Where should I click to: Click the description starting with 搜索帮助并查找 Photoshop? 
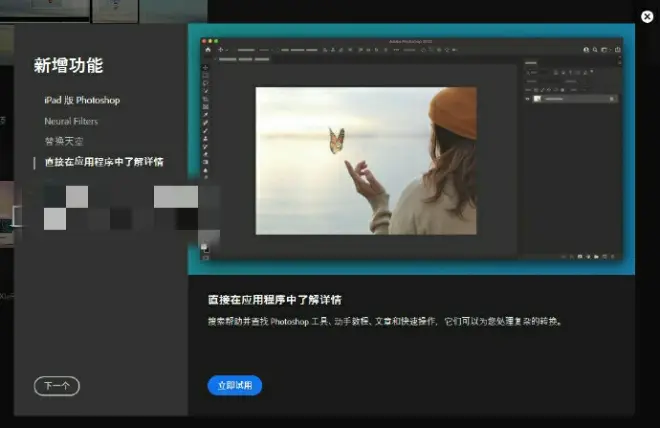click(385, 322)
